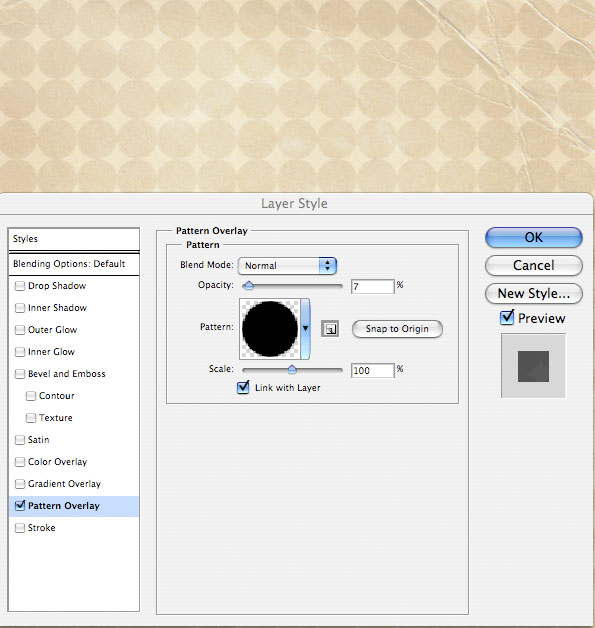Tick the Outer Glow checkbox
The image size is (595, 628).
[20, 330]
